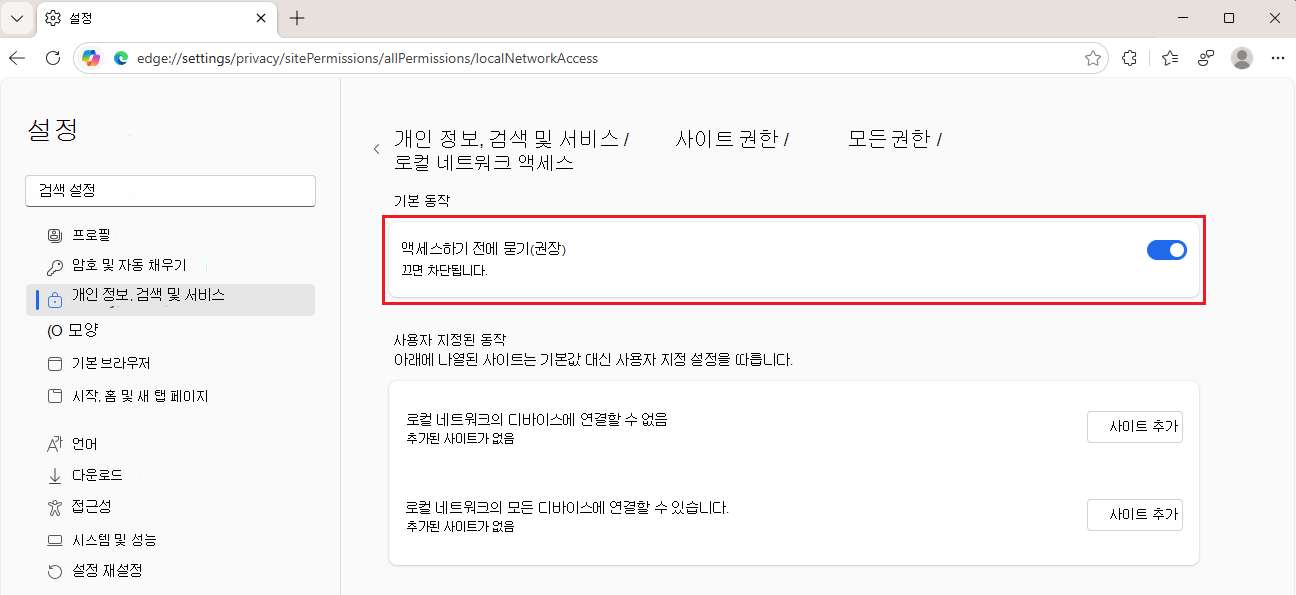Click the language icon beside 언어
Screen dimensions: 1296x595
pos(55,444)
